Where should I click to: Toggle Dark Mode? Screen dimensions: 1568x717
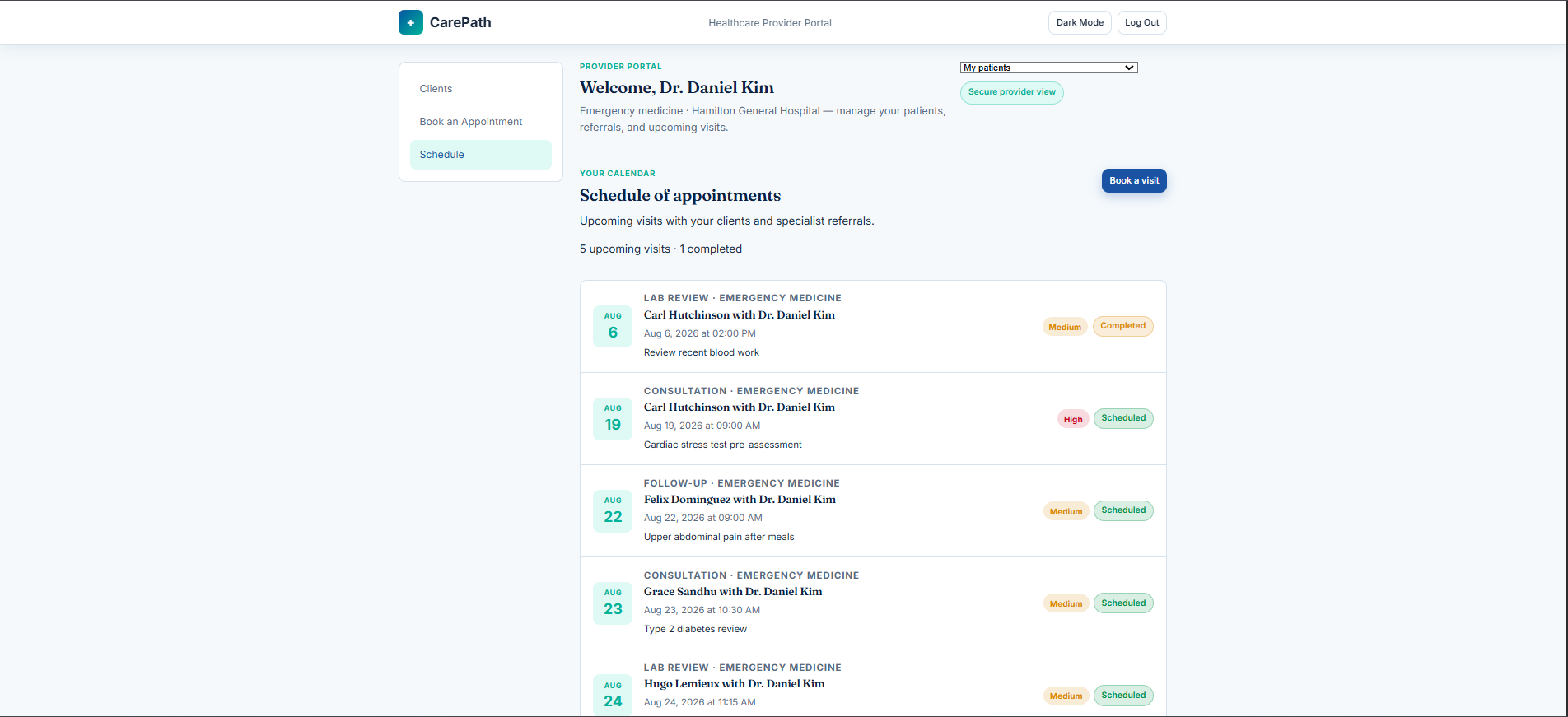[x=1080, y=22]
